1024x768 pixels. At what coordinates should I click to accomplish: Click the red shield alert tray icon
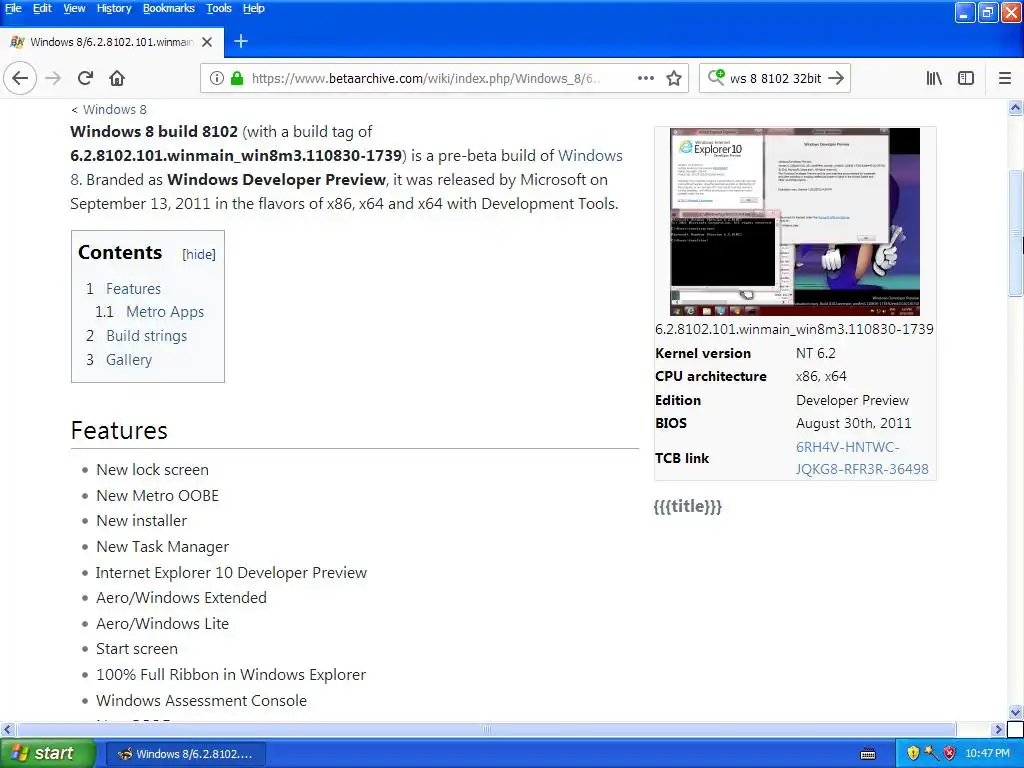[x=950, y=753]
